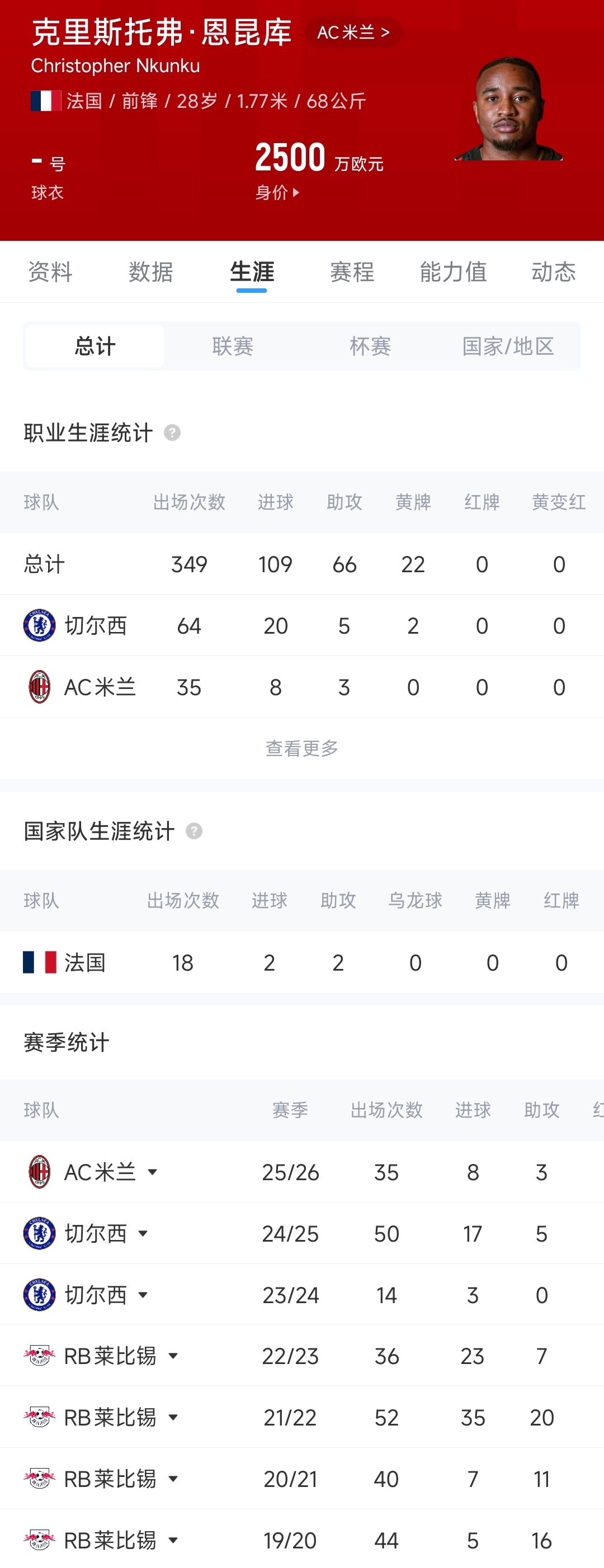Select the 总计 filter segment
The image size is (604, 1568).
pos(95,346)
